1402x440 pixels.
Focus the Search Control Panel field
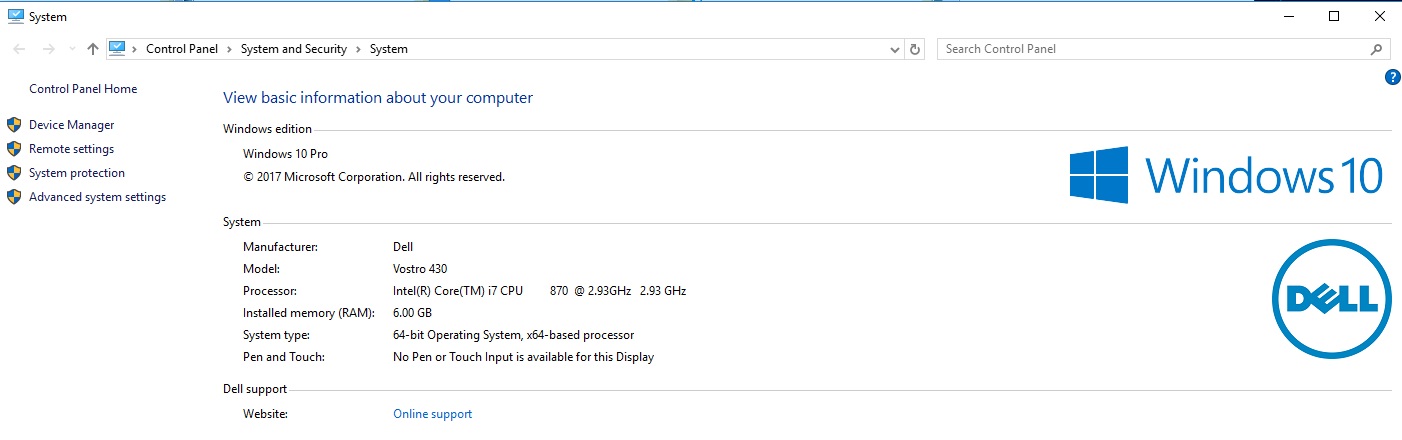tap(1150, 49)
